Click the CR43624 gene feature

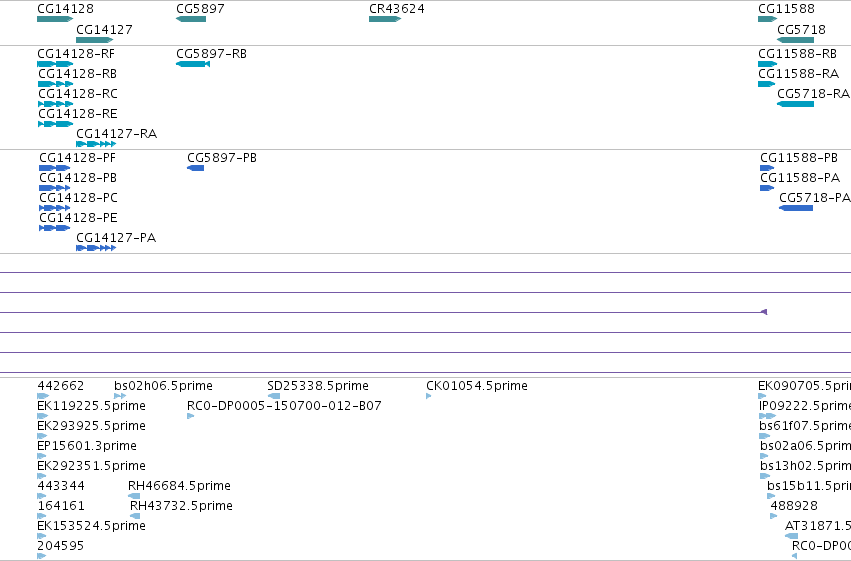tap(385, 19)
